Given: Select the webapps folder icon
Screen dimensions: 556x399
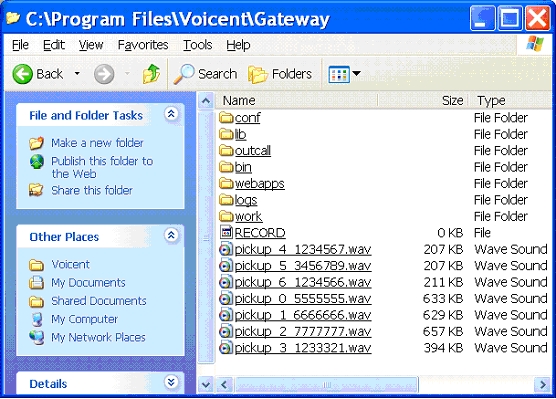Looking at the screenshot, I should tap(226, 183).
